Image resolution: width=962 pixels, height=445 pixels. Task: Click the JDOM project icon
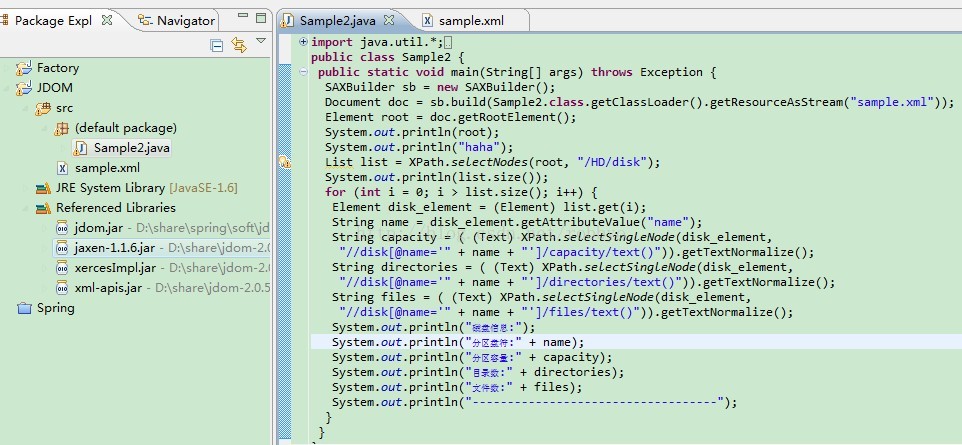[24, 88]
